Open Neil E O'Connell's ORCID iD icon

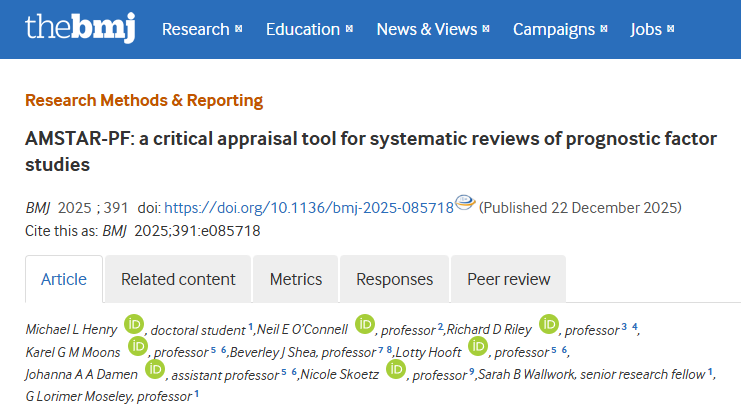[365, 324]
